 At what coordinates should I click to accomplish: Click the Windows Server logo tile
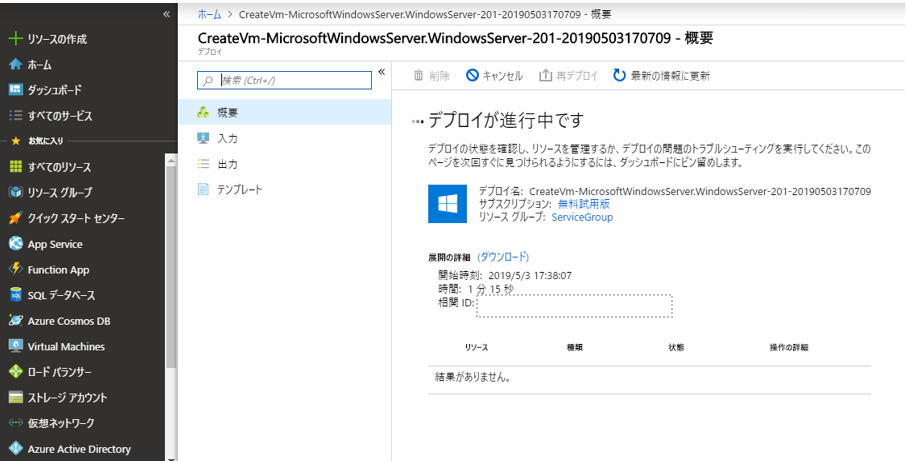pos(447,204)
